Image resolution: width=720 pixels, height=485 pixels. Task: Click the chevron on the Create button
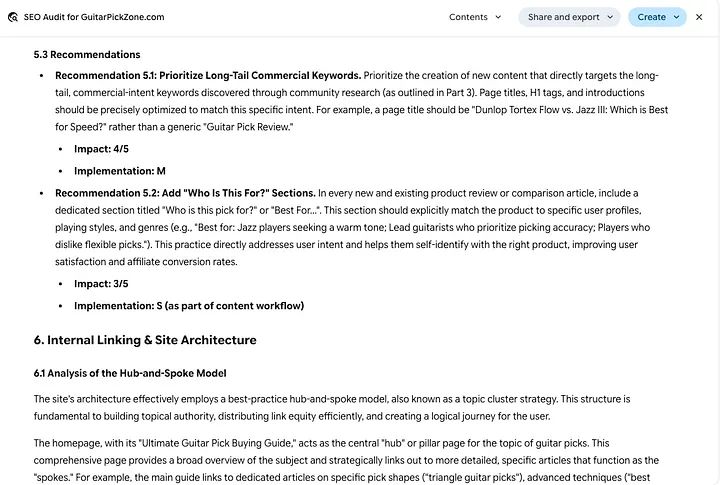tap(676, 17)
